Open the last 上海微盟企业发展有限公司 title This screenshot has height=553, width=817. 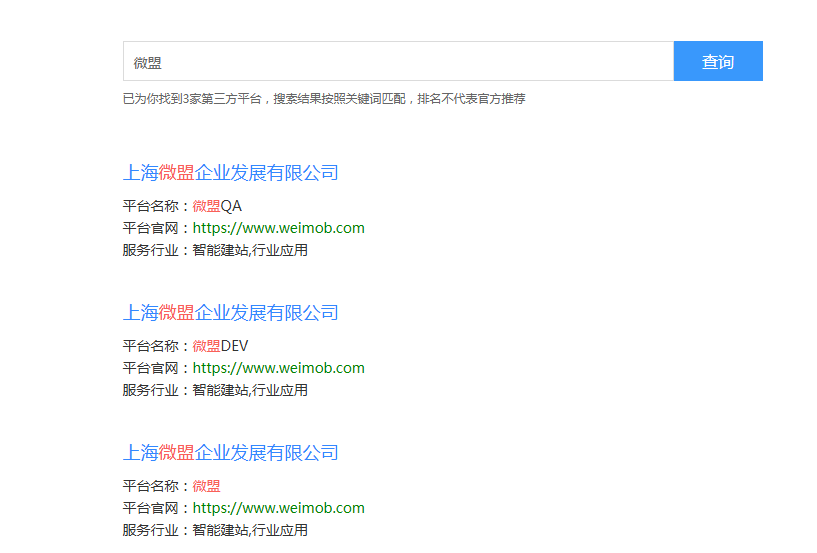tap(230, 453)
